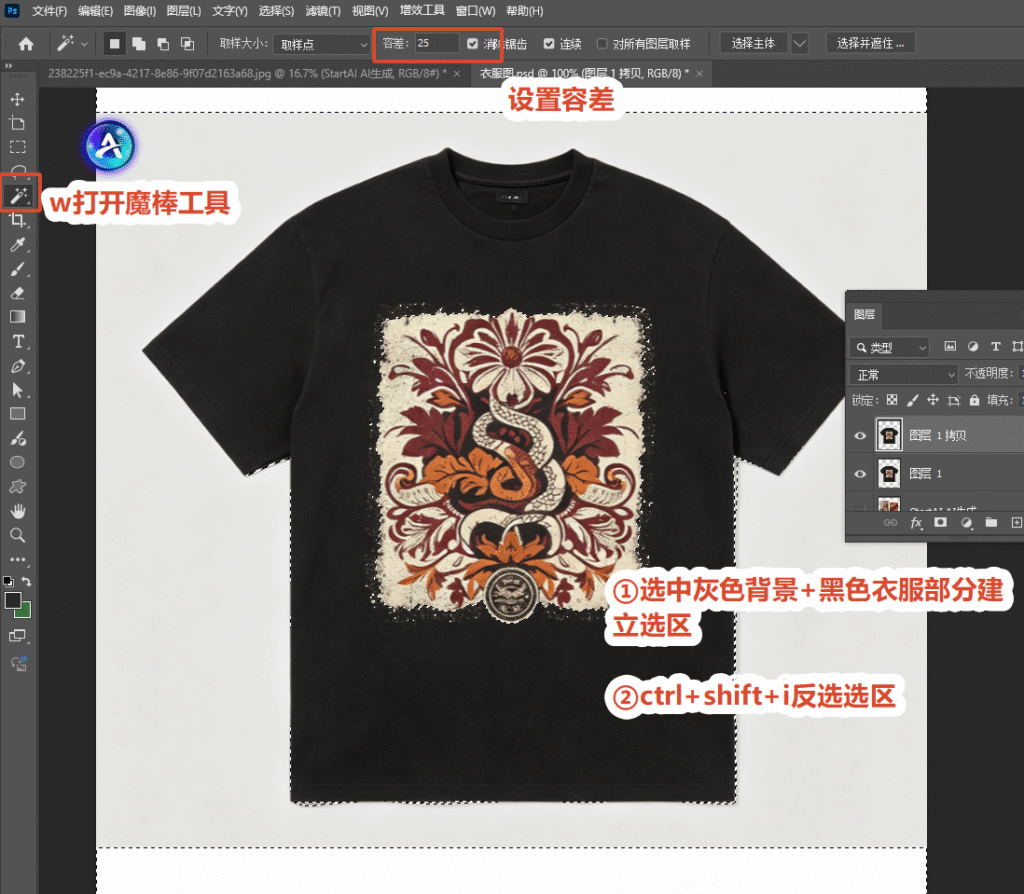The image size is (1024, 894).
Task: Select the Rectangle shape tool
Action: pyautogui.click(x=18, y=414)
